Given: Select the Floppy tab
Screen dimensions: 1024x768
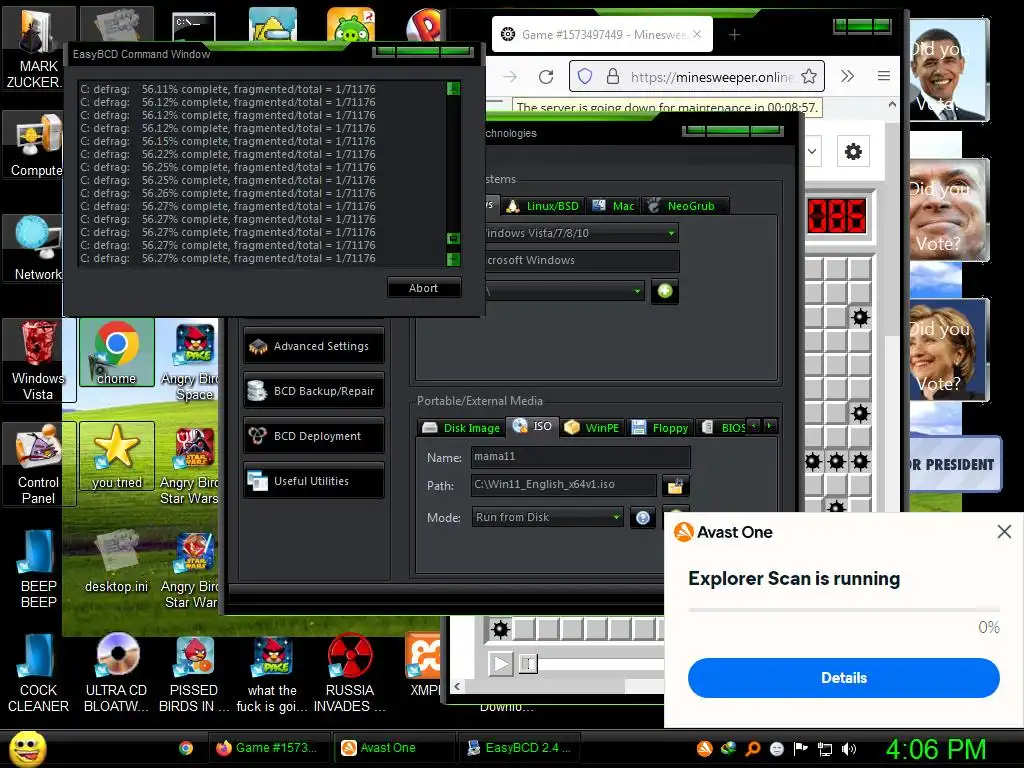Looking at the screenshot, I should tap(660, 428).
